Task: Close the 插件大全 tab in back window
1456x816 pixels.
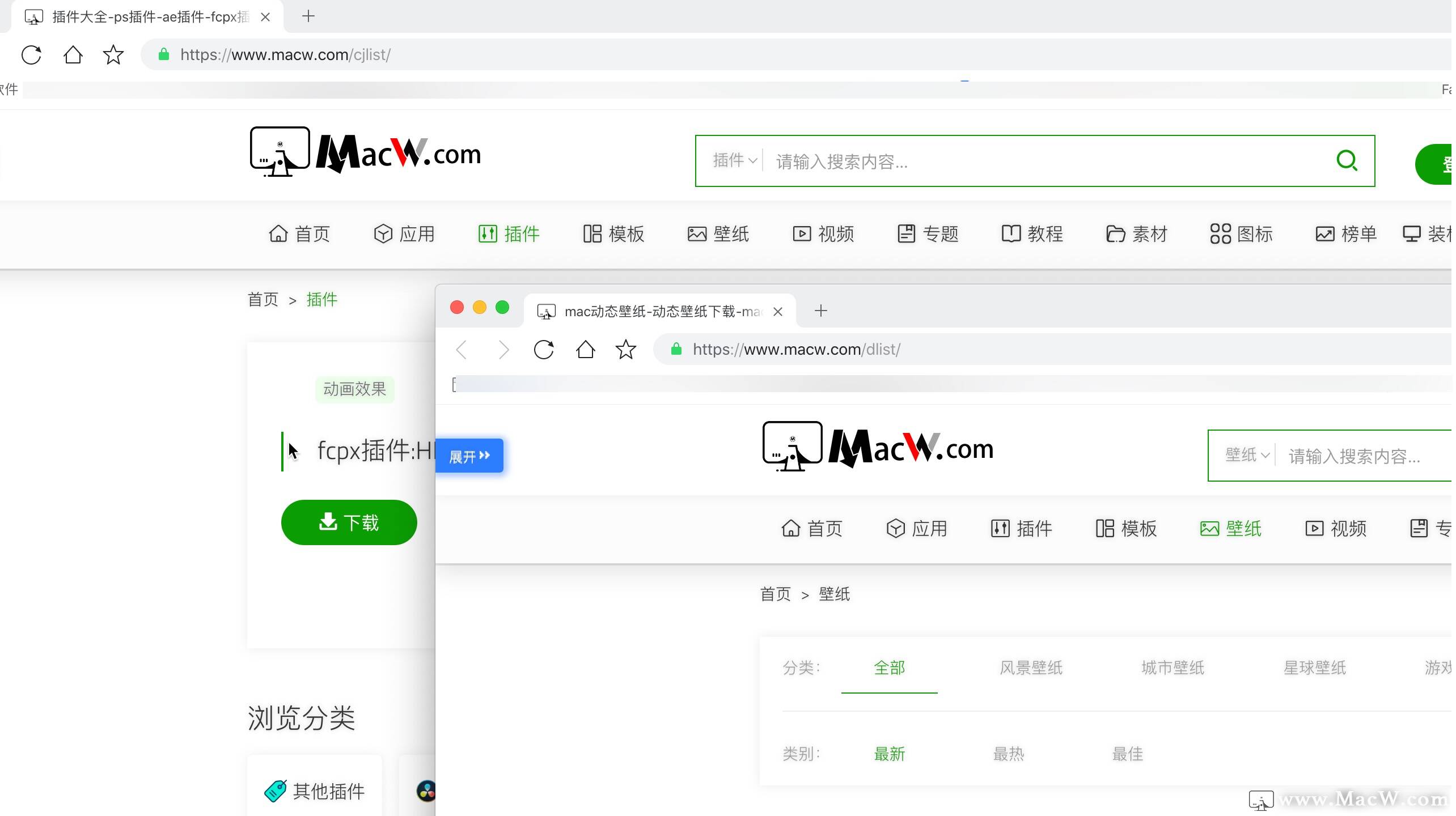Action: pyautogui.click(x=265, y=17)
